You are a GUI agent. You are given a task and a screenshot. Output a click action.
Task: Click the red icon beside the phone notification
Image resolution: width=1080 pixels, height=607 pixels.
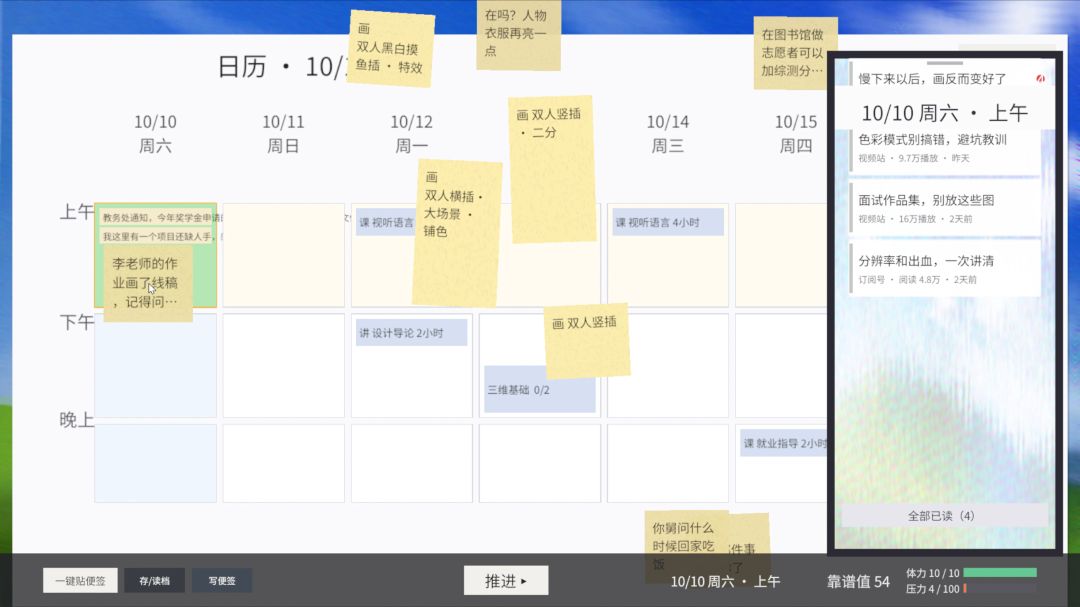click(1040, 79)
